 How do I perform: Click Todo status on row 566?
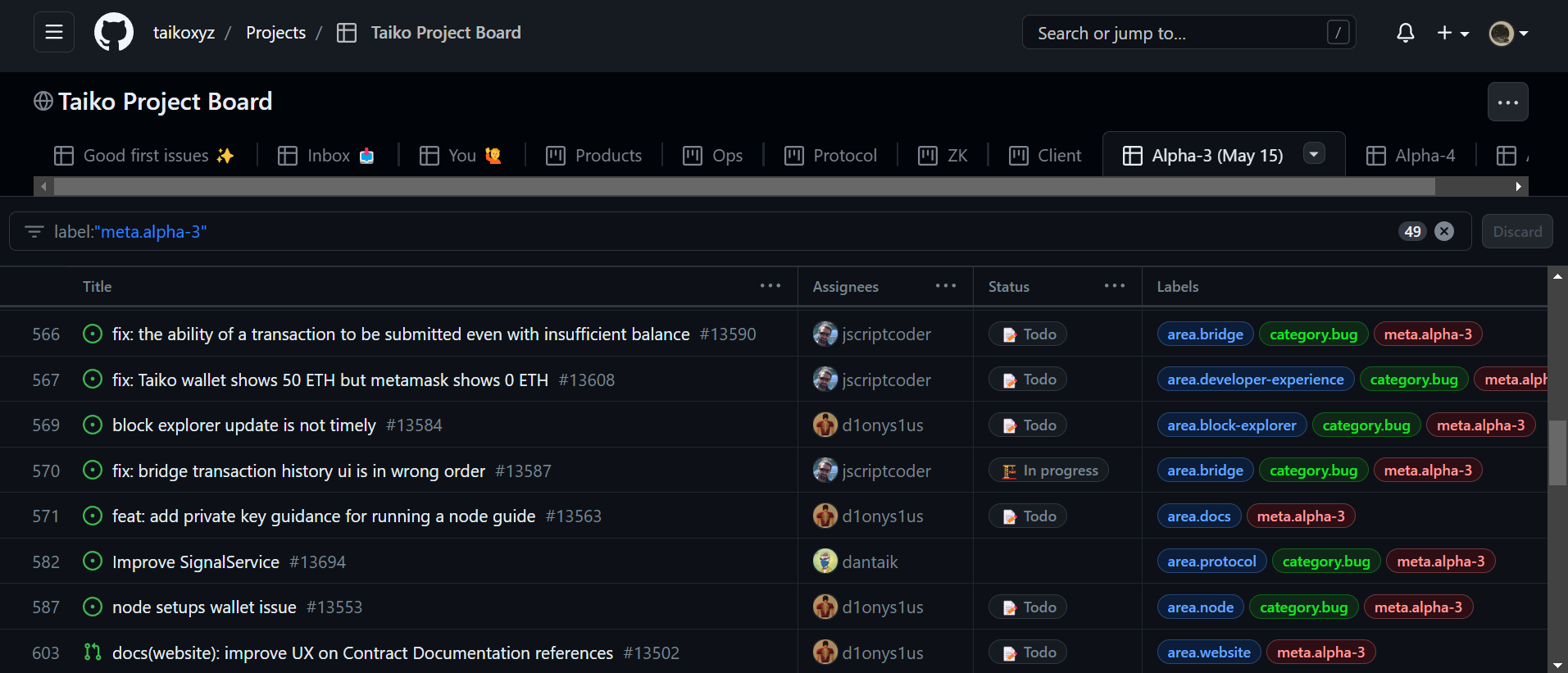coord(1028,334)
